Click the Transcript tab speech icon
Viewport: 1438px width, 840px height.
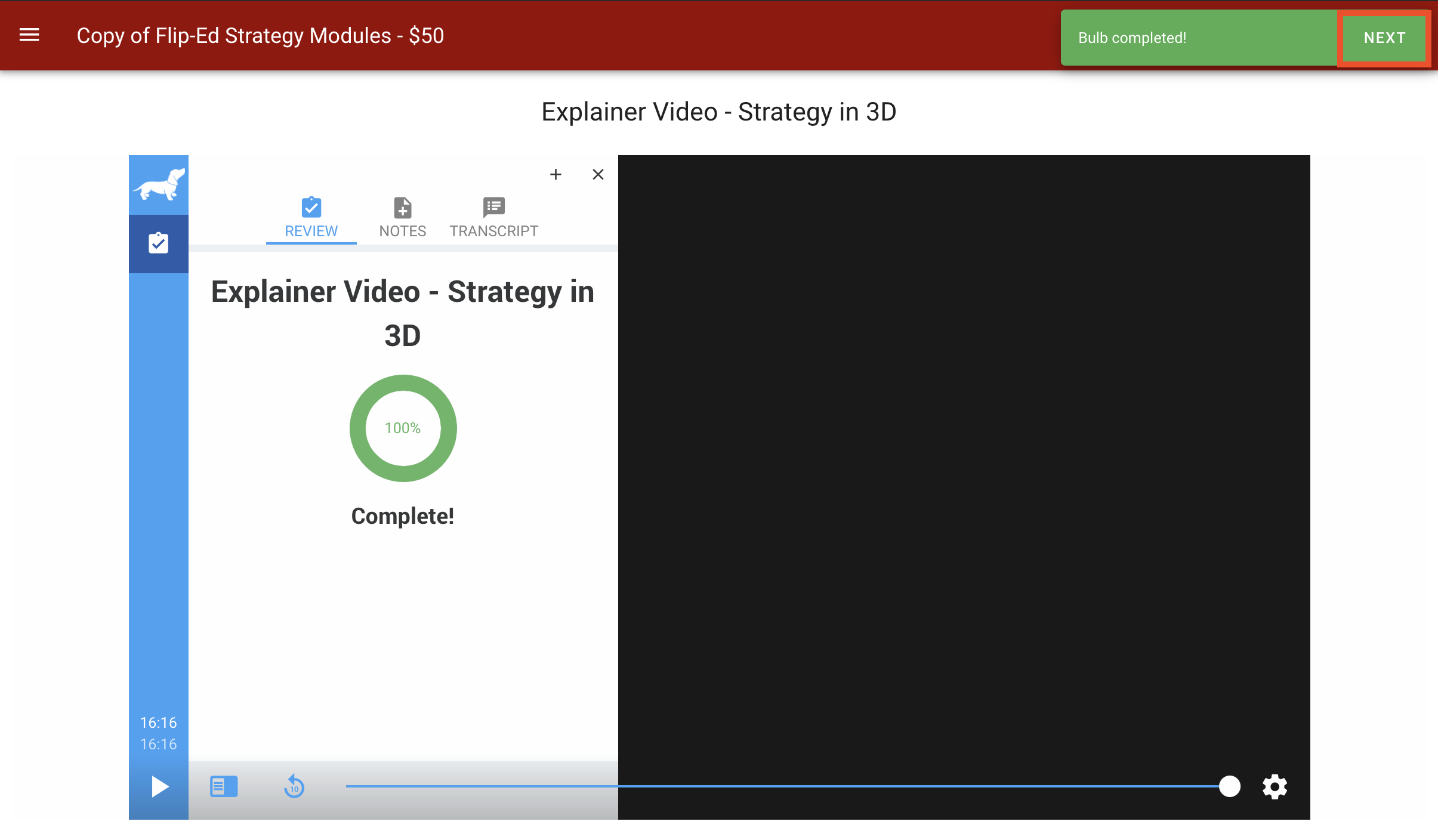coord(493,208)
